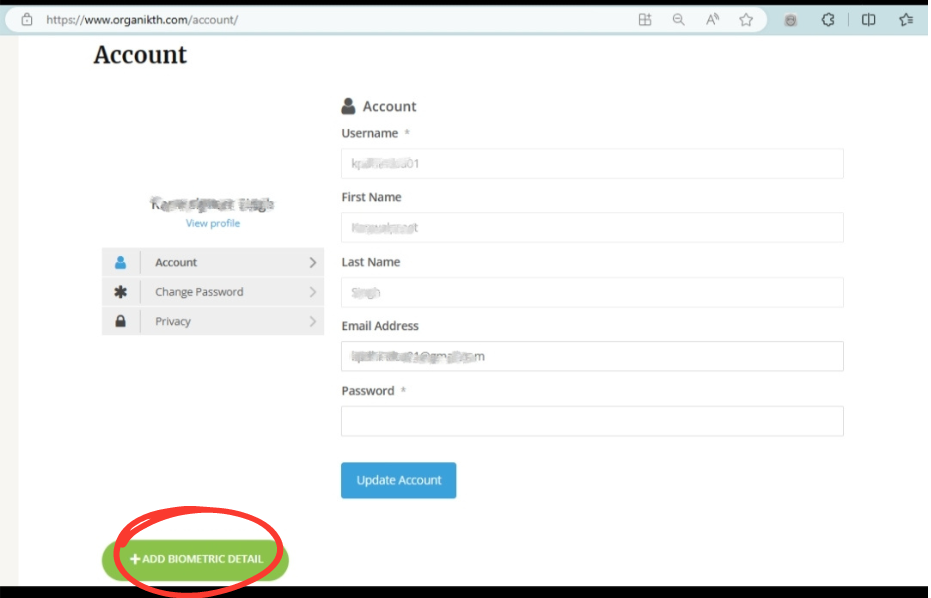Click the site lock icon in address bar
Viewport: 931px width, 598px height.
(27, 19)
